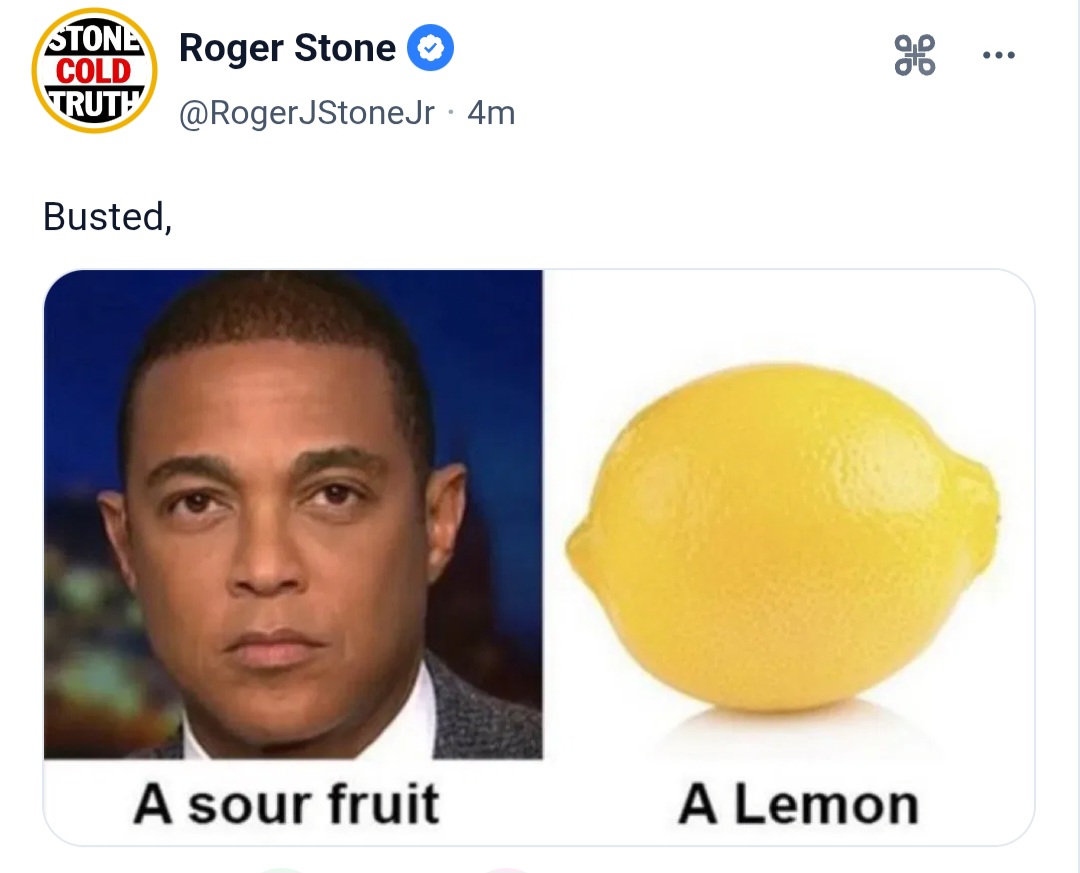Image resolution: width=1080 pixels, height=873 pixels.
Task: Open the post via the 4m timestamp
Action: click(491, 113)
